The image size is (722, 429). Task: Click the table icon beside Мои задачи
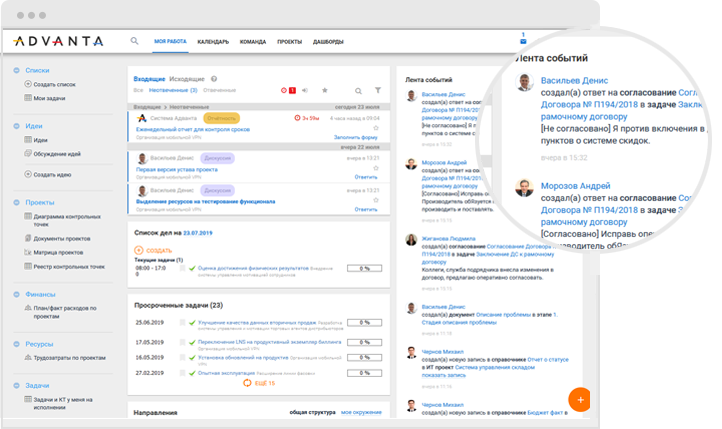28,98
